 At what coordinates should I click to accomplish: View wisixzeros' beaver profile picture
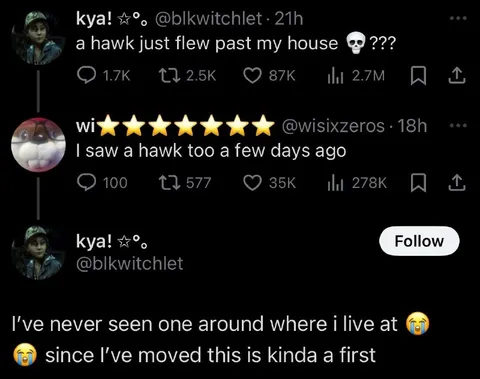[x=38, y=145]
